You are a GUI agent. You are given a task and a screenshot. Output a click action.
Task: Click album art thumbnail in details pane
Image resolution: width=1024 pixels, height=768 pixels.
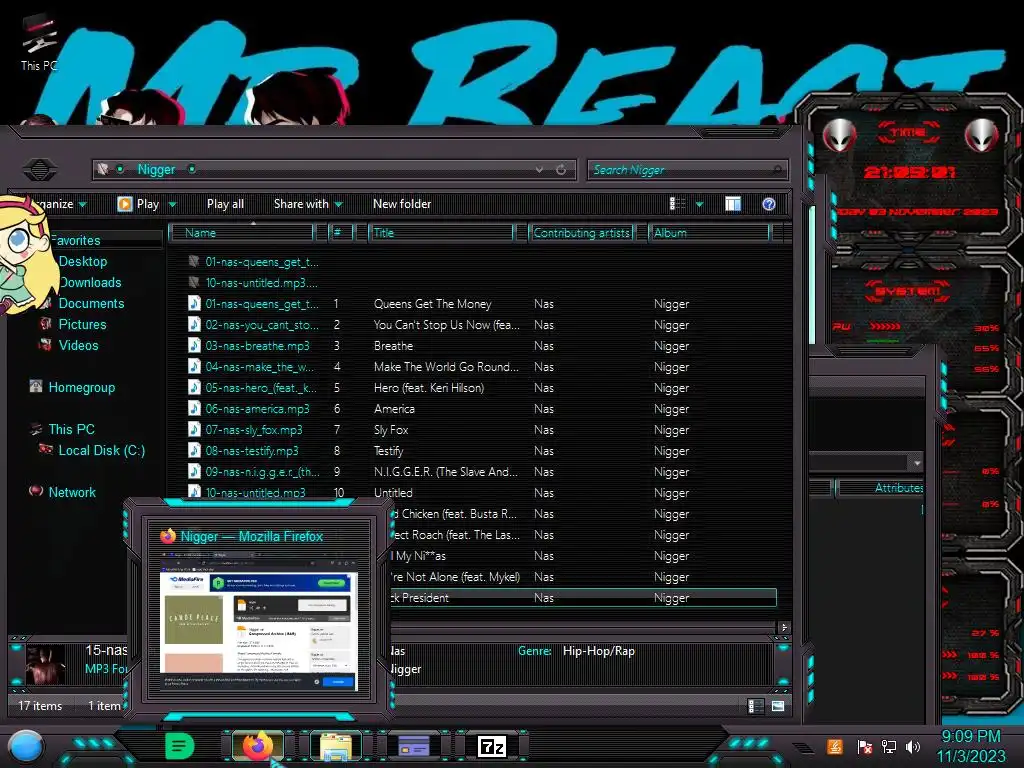coord(45,664)
